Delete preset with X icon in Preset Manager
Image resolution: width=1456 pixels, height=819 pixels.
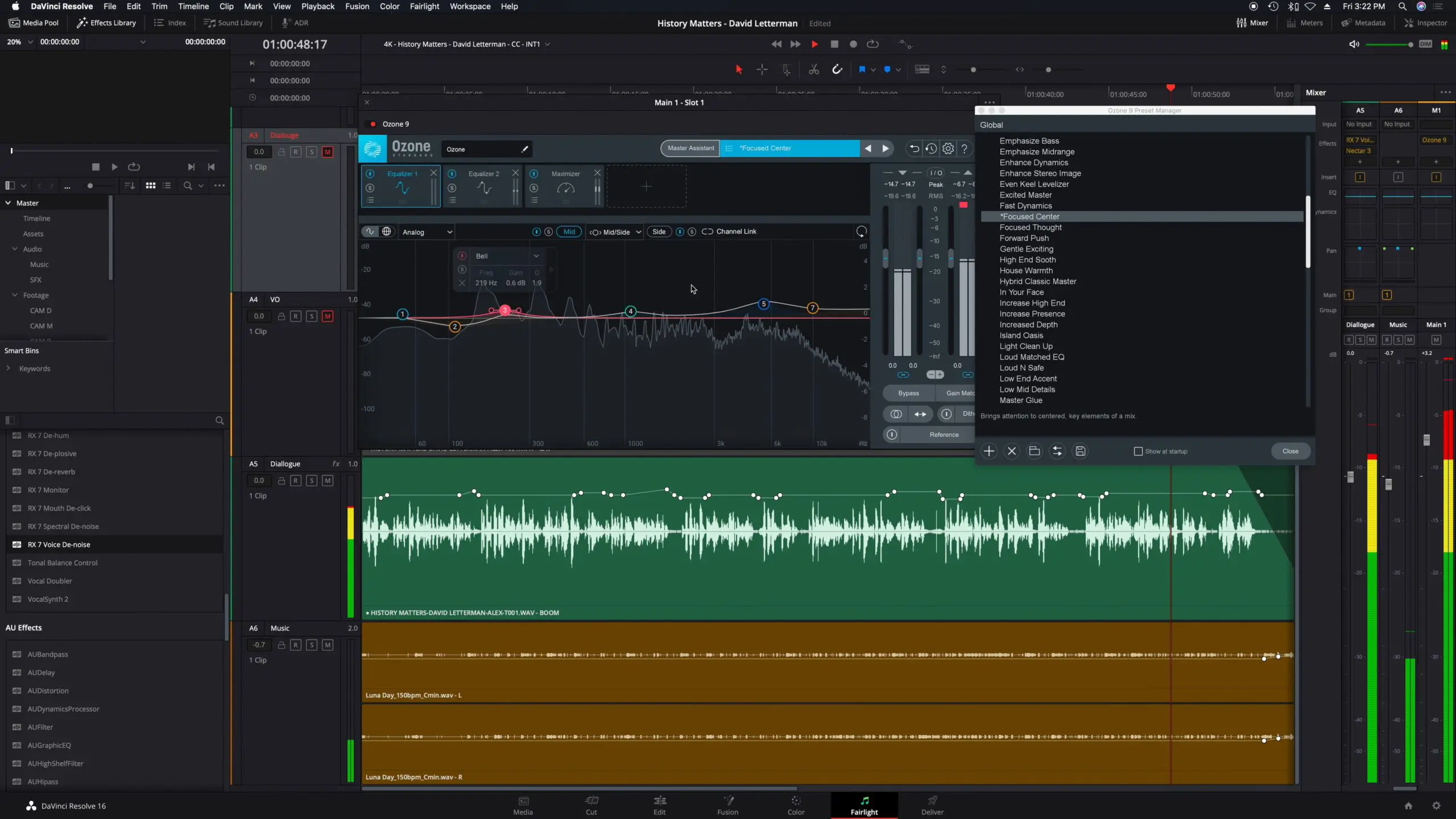(x=1012, y=451)
